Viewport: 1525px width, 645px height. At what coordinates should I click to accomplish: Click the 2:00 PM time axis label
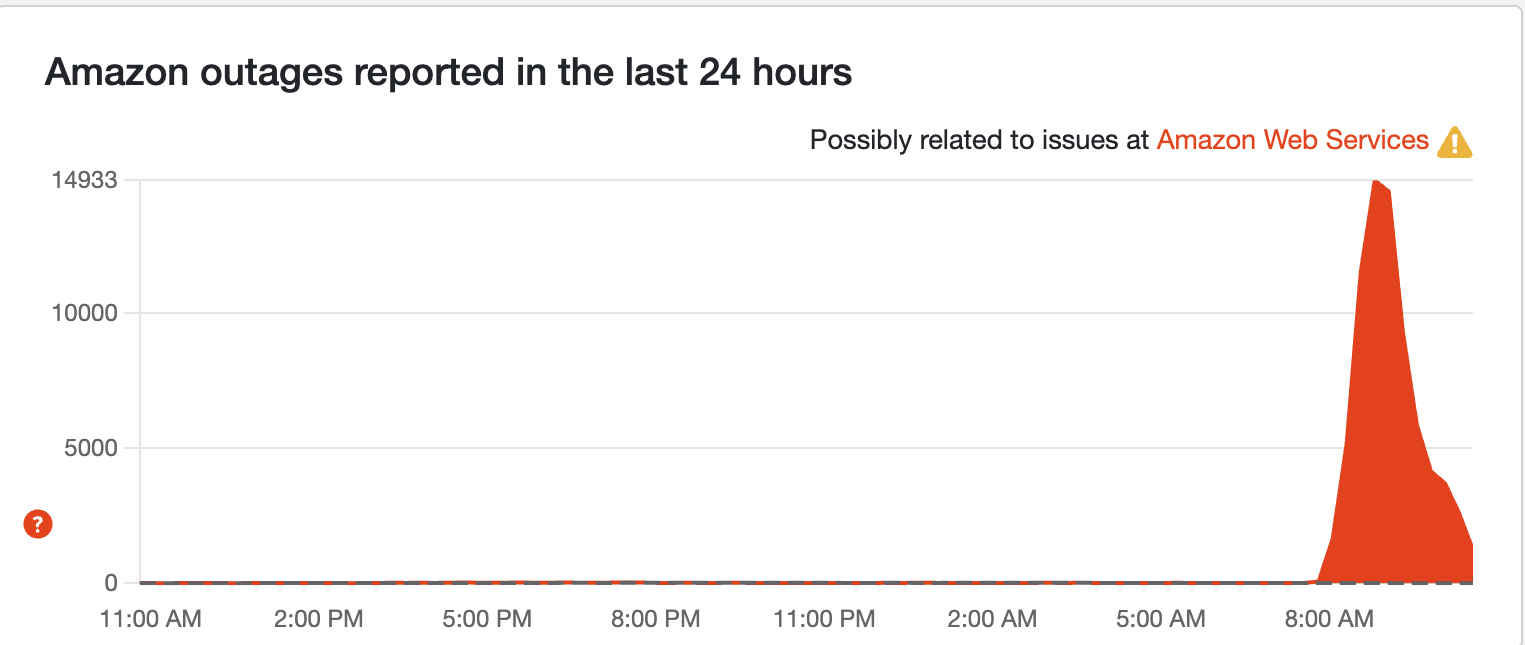tap(317, 620)
